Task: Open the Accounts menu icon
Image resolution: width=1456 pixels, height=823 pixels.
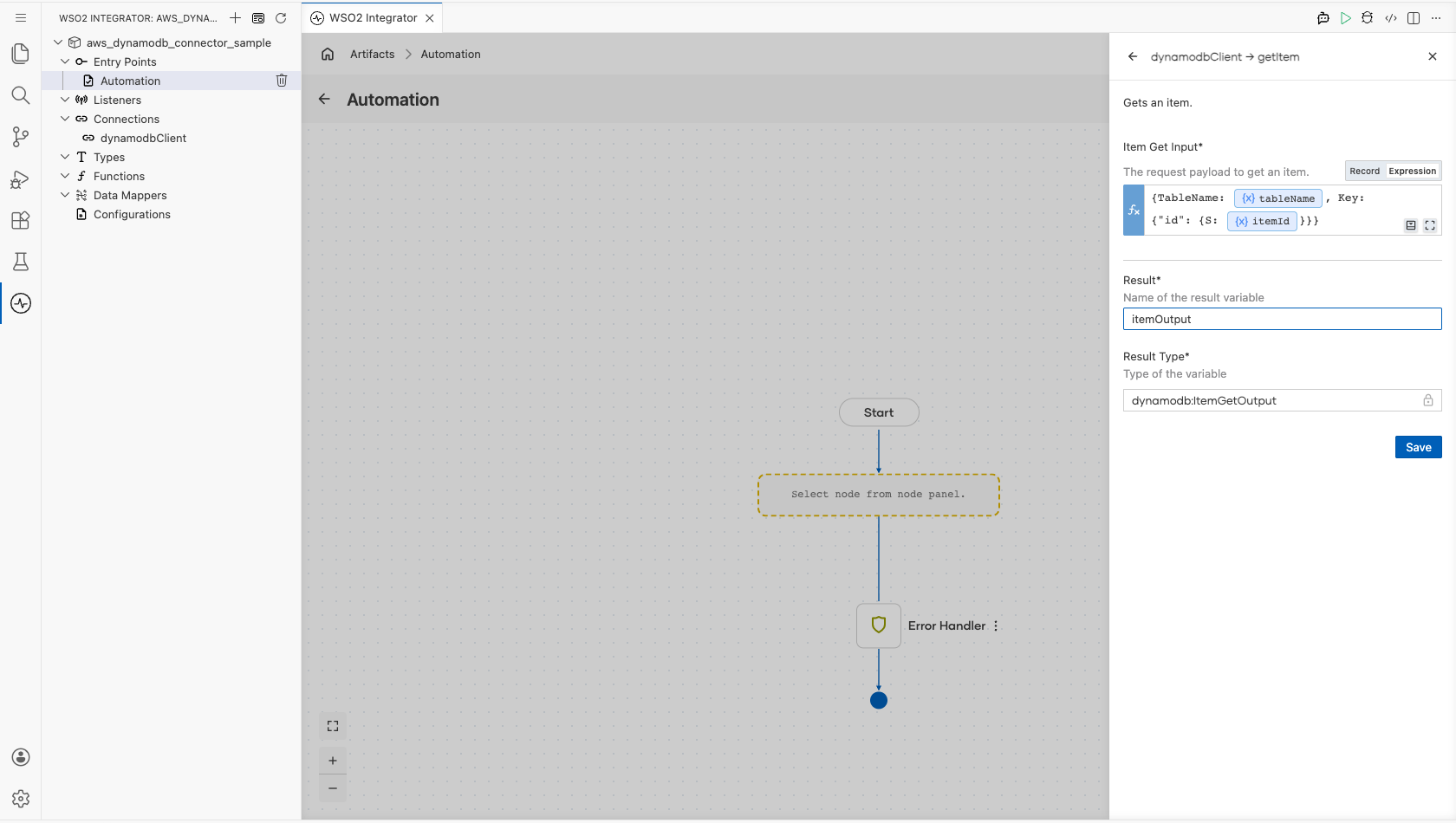Action: pos(21,757)
